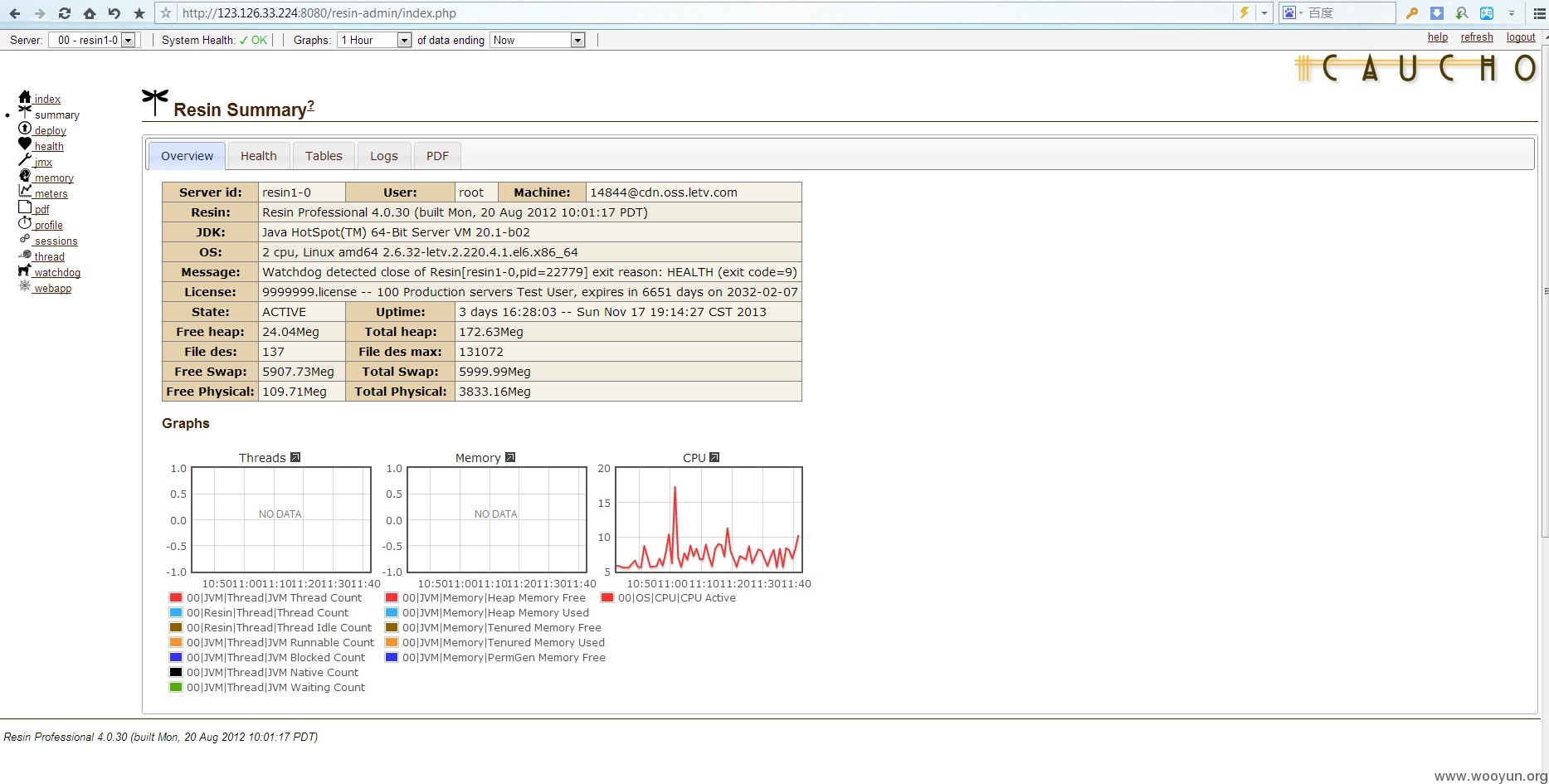
Task: Click the browser address bar URL field
Action: 705,13
